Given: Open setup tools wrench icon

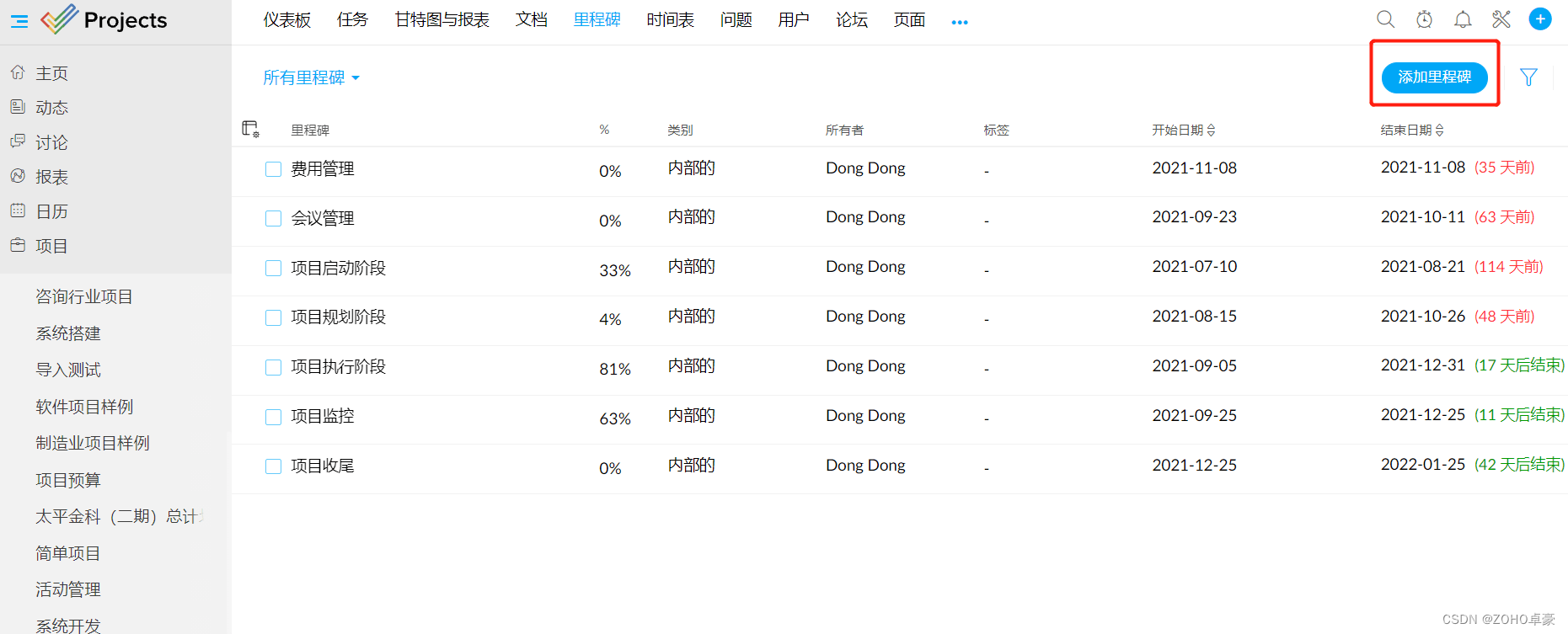Looking at the screenshot, I should click(x=1501, y=19).
